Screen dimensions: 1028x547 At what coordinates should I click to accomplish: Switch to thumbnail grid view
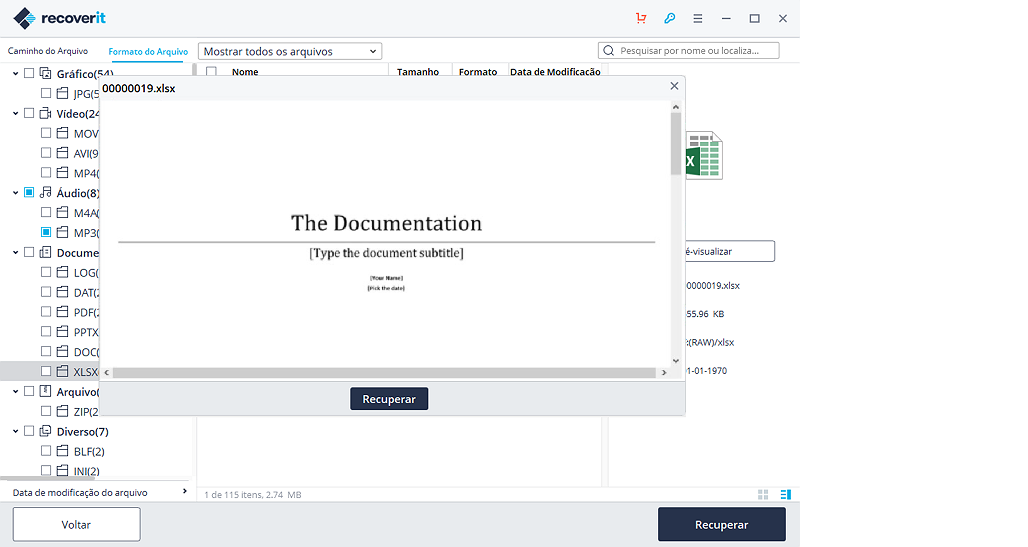(763, 495)
